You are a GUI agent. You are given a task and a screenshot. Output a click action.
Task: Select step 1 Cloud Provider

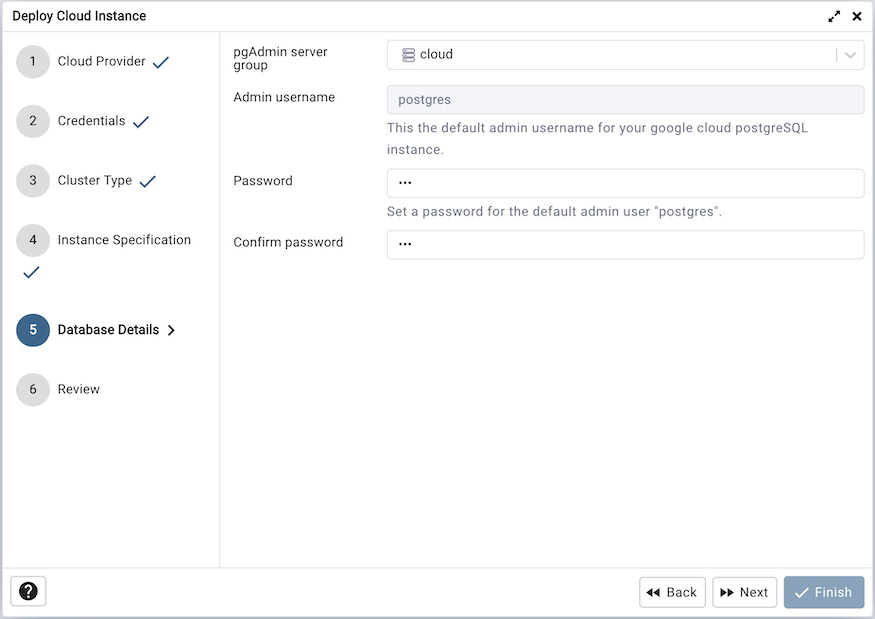pos(33,61)
